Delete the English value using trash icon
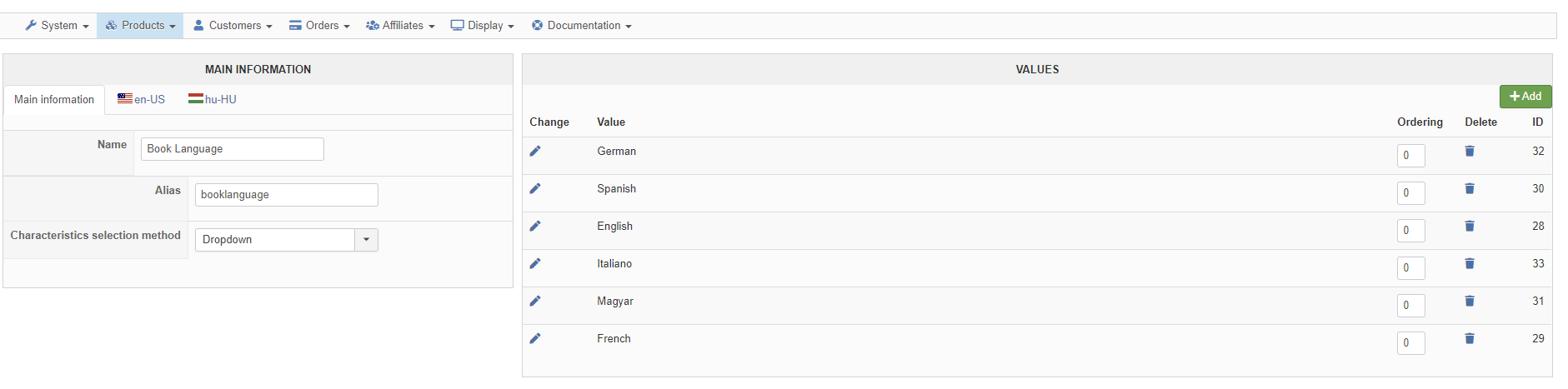 tap(1470, 226)
